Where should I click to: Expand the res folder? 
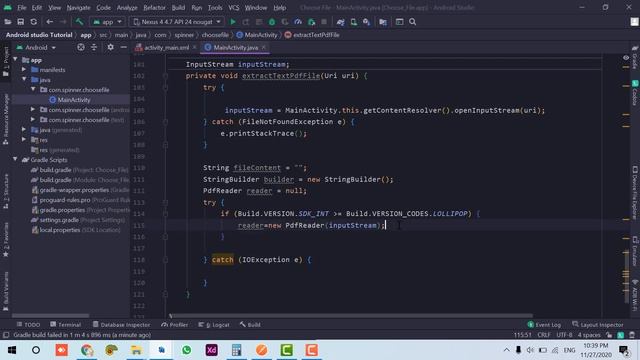point(24,140)
